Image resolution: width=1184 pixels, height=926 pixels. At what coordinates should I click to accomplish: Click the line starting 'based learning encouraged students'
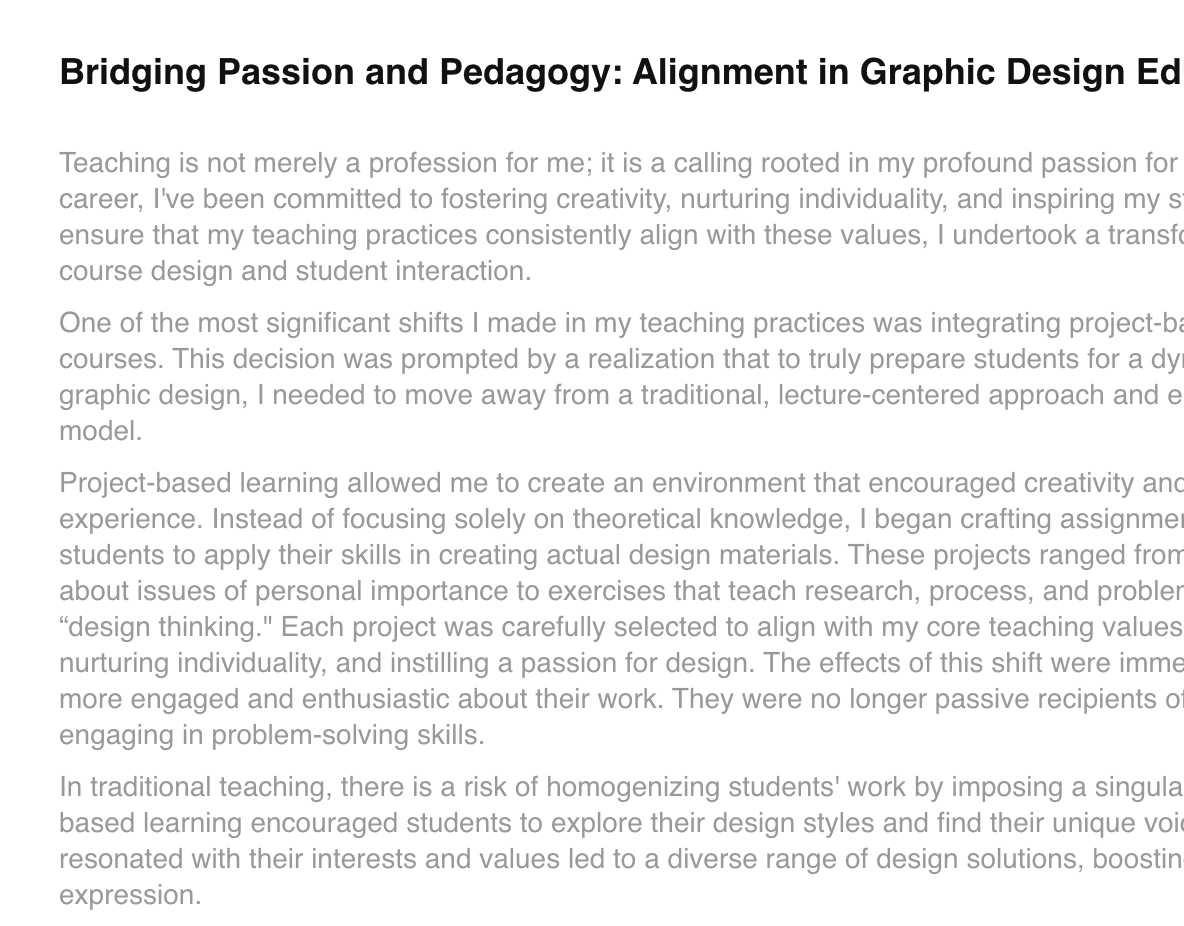click(621, 823)
